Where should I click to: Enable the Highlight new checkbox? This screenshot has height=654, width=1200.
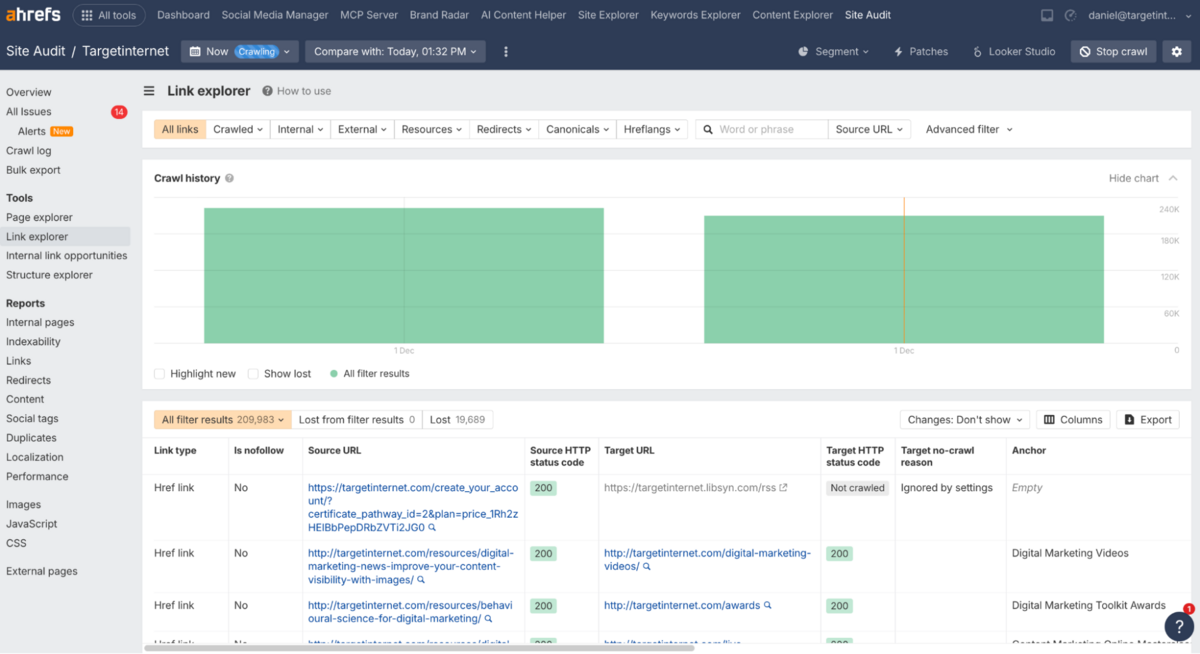[159, 374]
